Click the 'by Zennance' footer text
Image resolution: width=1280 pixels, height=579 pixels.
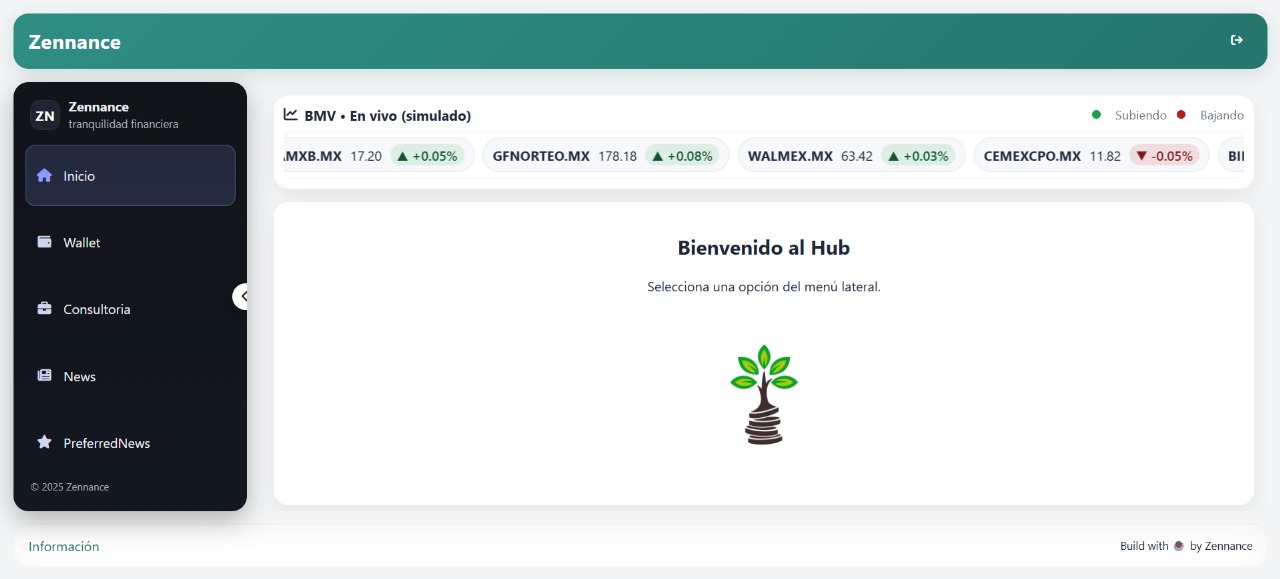(1221, 546)
